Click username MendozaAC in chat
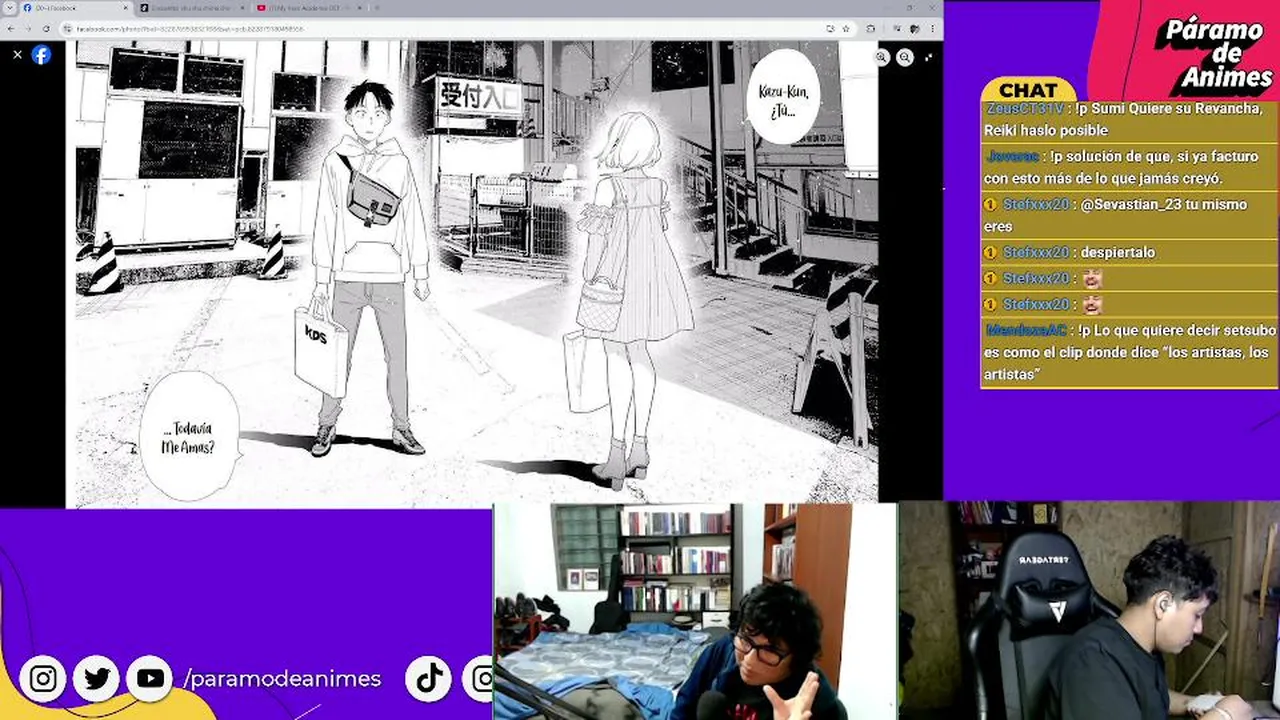This screenshot has height=720, width=1280. click(x=1025, y=330)
